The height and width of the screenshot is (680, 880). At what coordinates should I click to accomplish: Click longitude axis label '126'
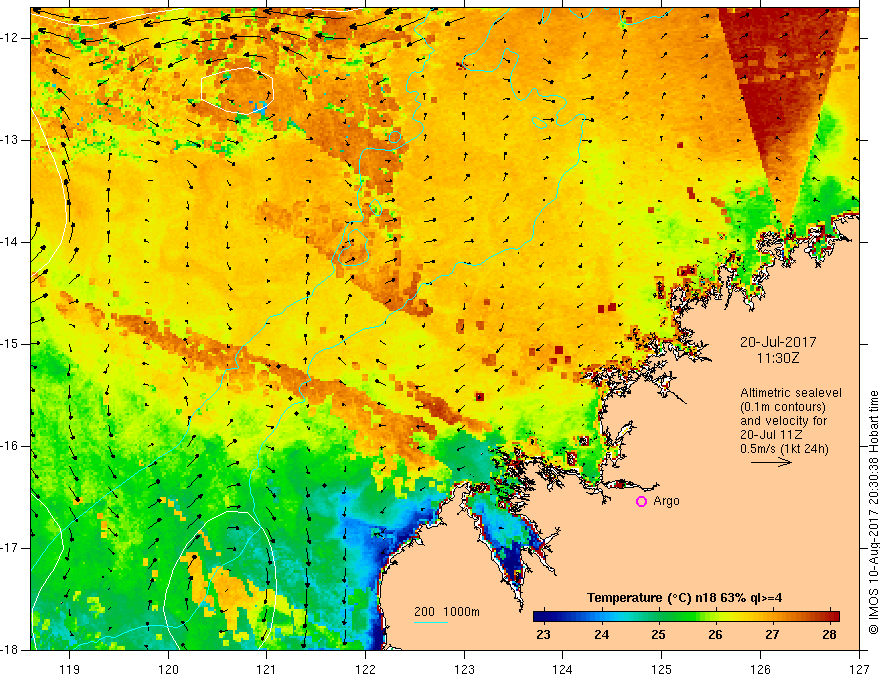[760, 669]
